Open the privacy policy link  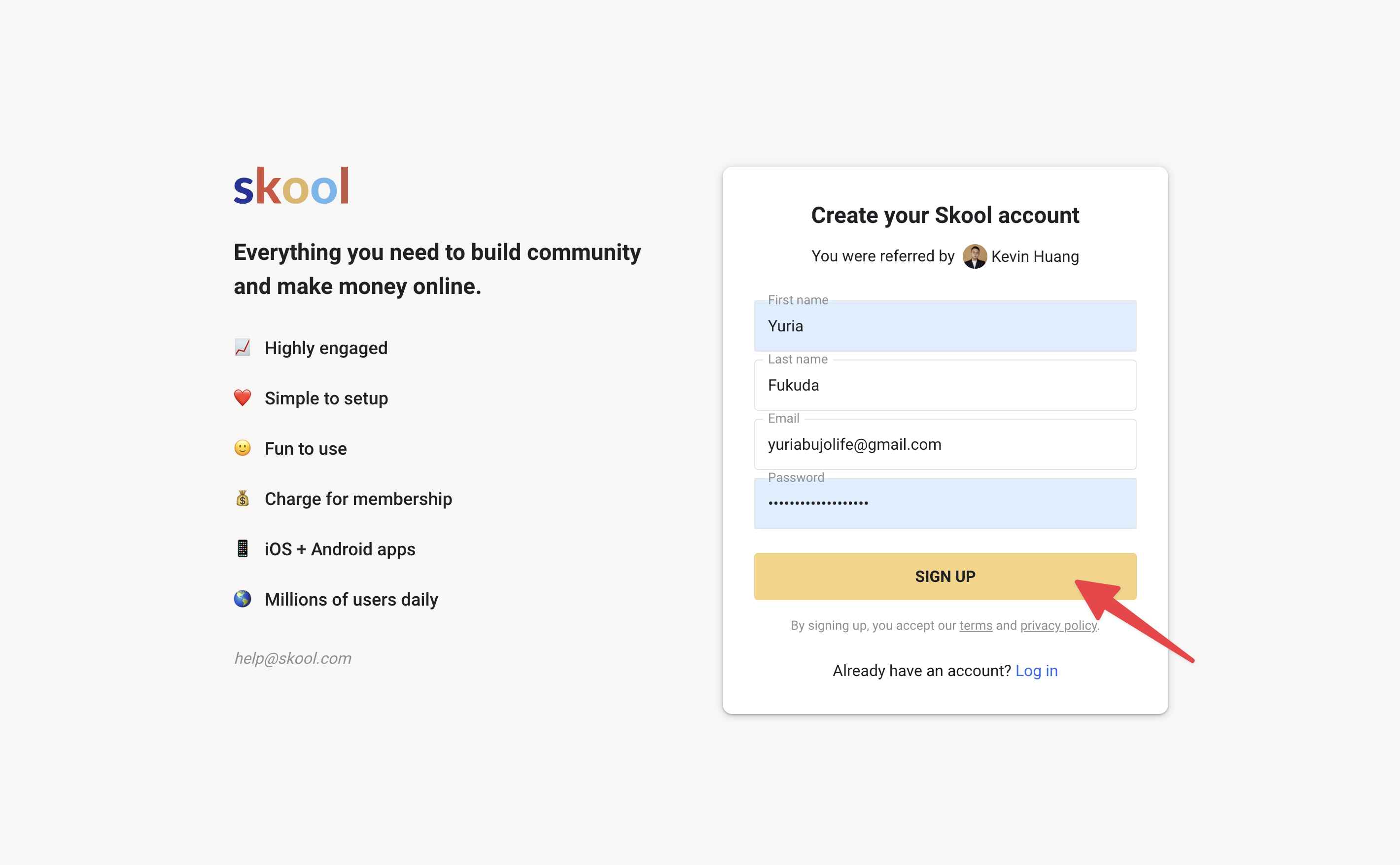(x=1058, y=625)
